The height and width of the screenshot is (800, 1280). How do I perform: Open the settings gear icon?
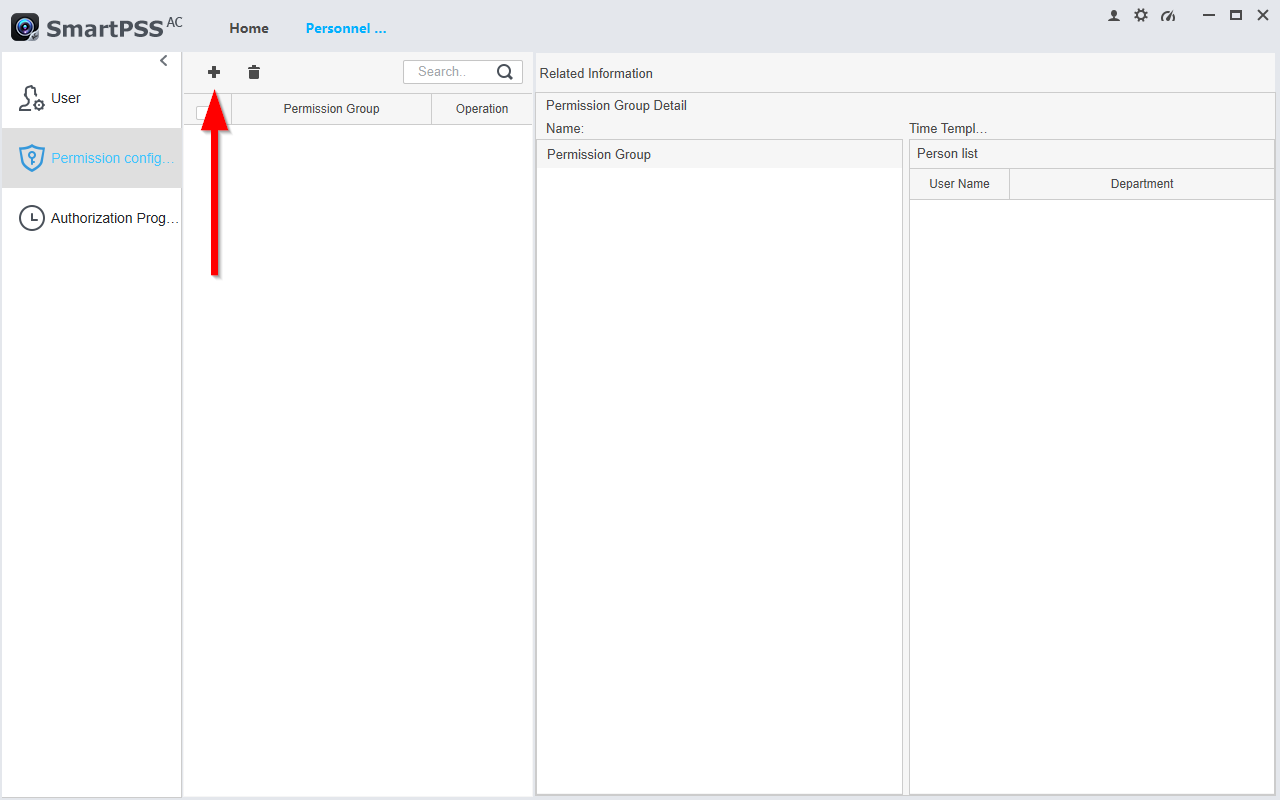click(x=1141, y=16)
